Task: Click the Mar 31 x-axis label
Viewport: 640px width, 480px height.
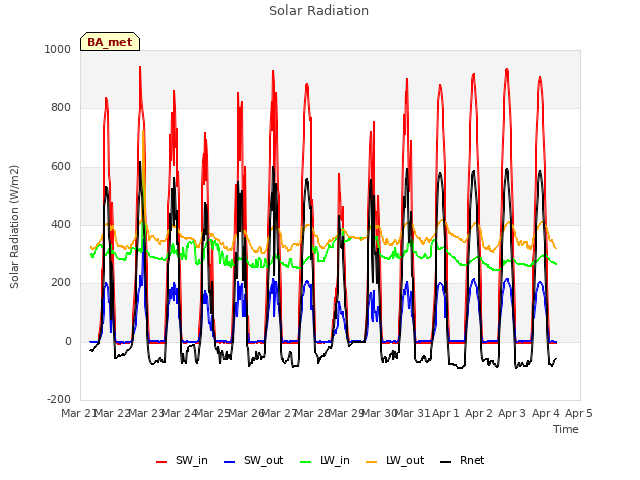Action: click(x=412, y=413)
